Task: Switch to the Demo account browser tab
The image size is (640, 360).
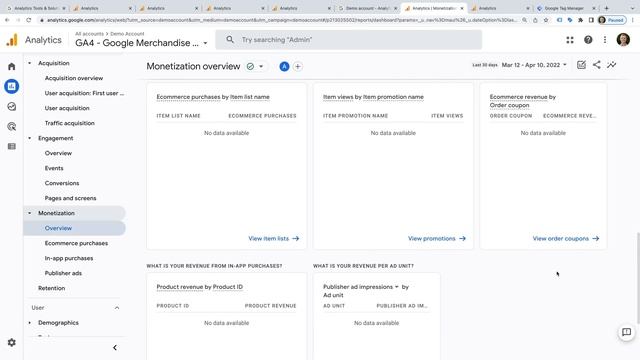Action: 368,8
